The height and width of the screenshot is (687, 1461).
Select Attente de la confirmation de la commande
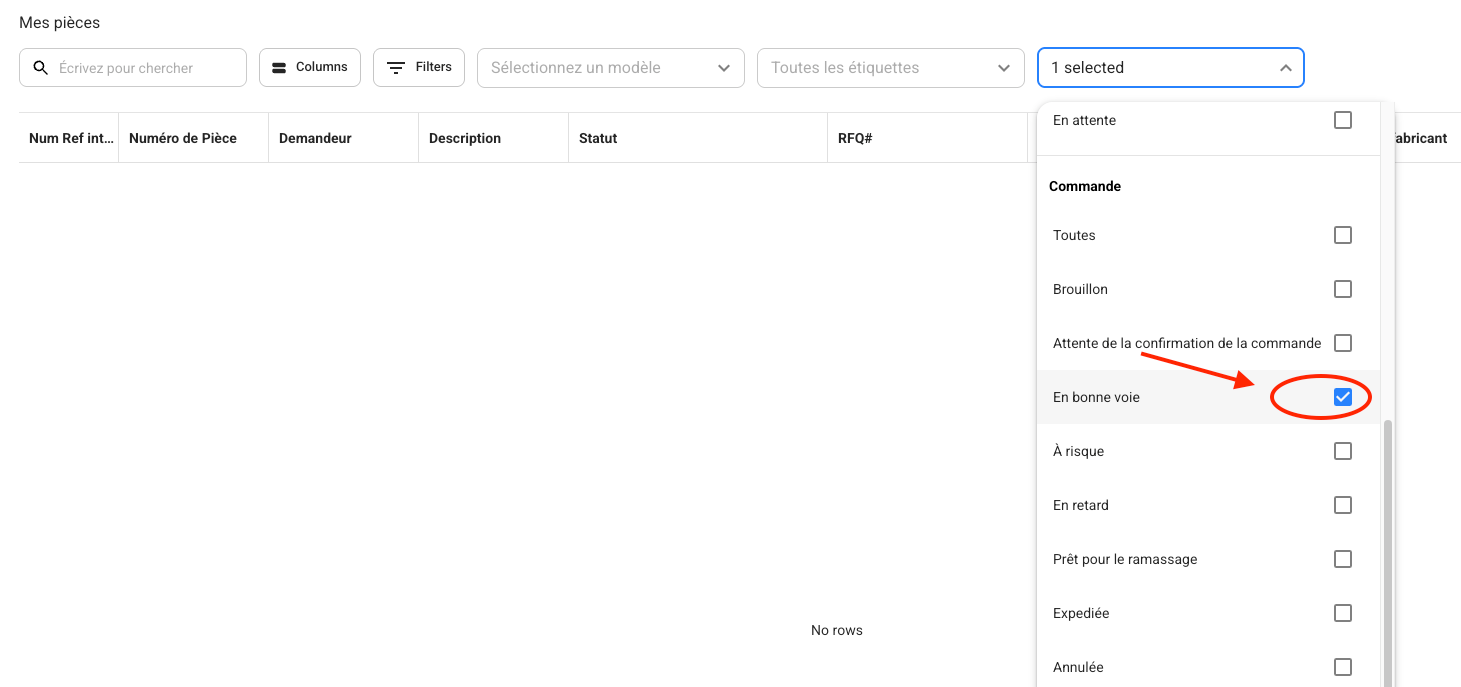(1187, 343)
